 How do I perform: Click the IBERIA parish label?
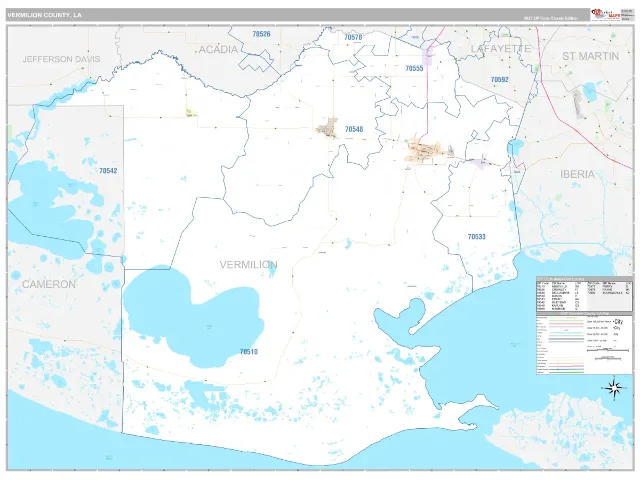pyautogui.click(x=577, y=174)
